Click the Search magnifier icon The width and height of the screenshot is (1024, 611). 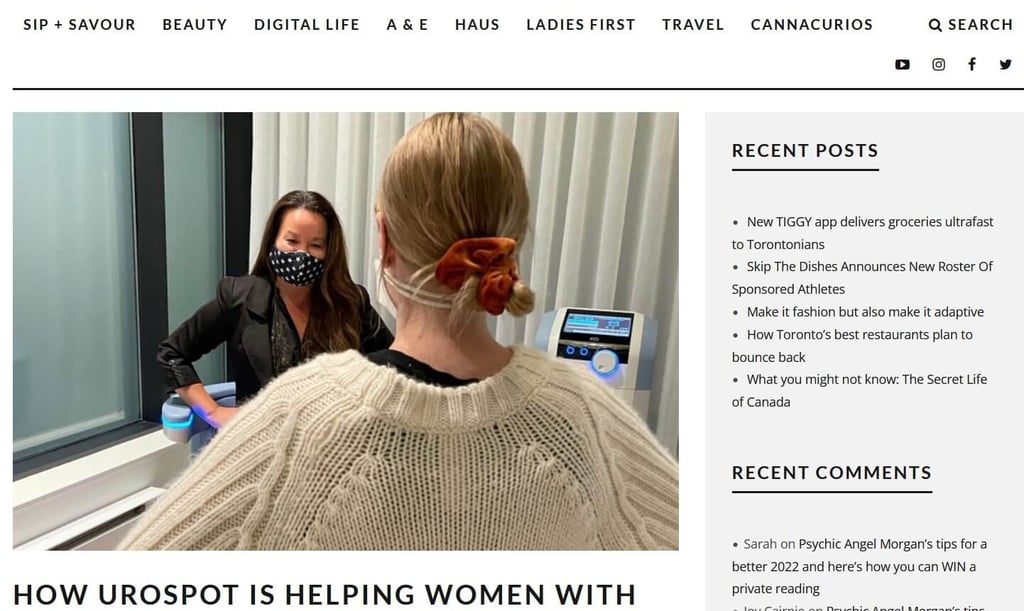[935, 25]
